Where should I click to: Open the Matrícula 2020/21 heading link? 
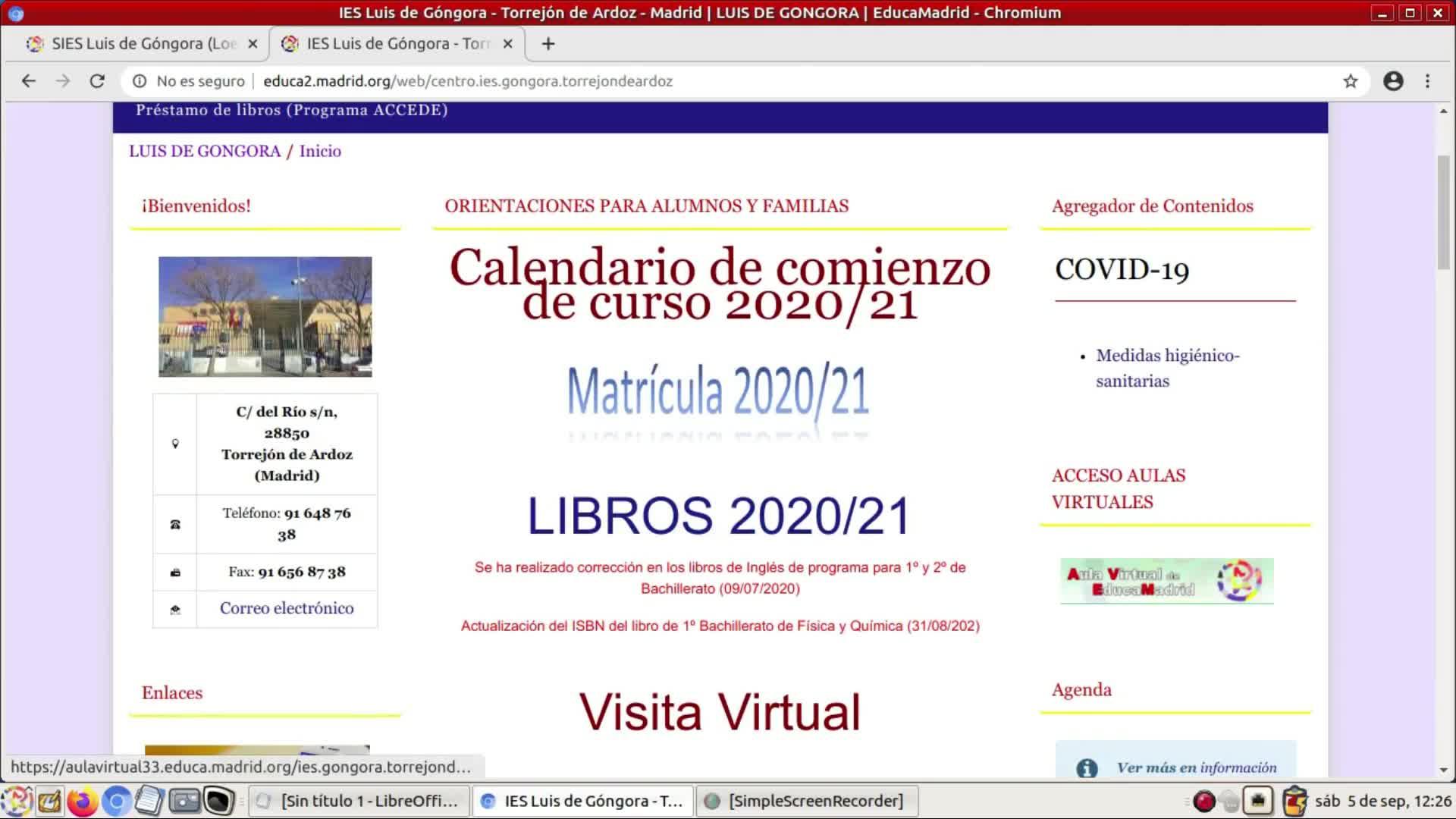pyautogui.click(x=718, y=392)
